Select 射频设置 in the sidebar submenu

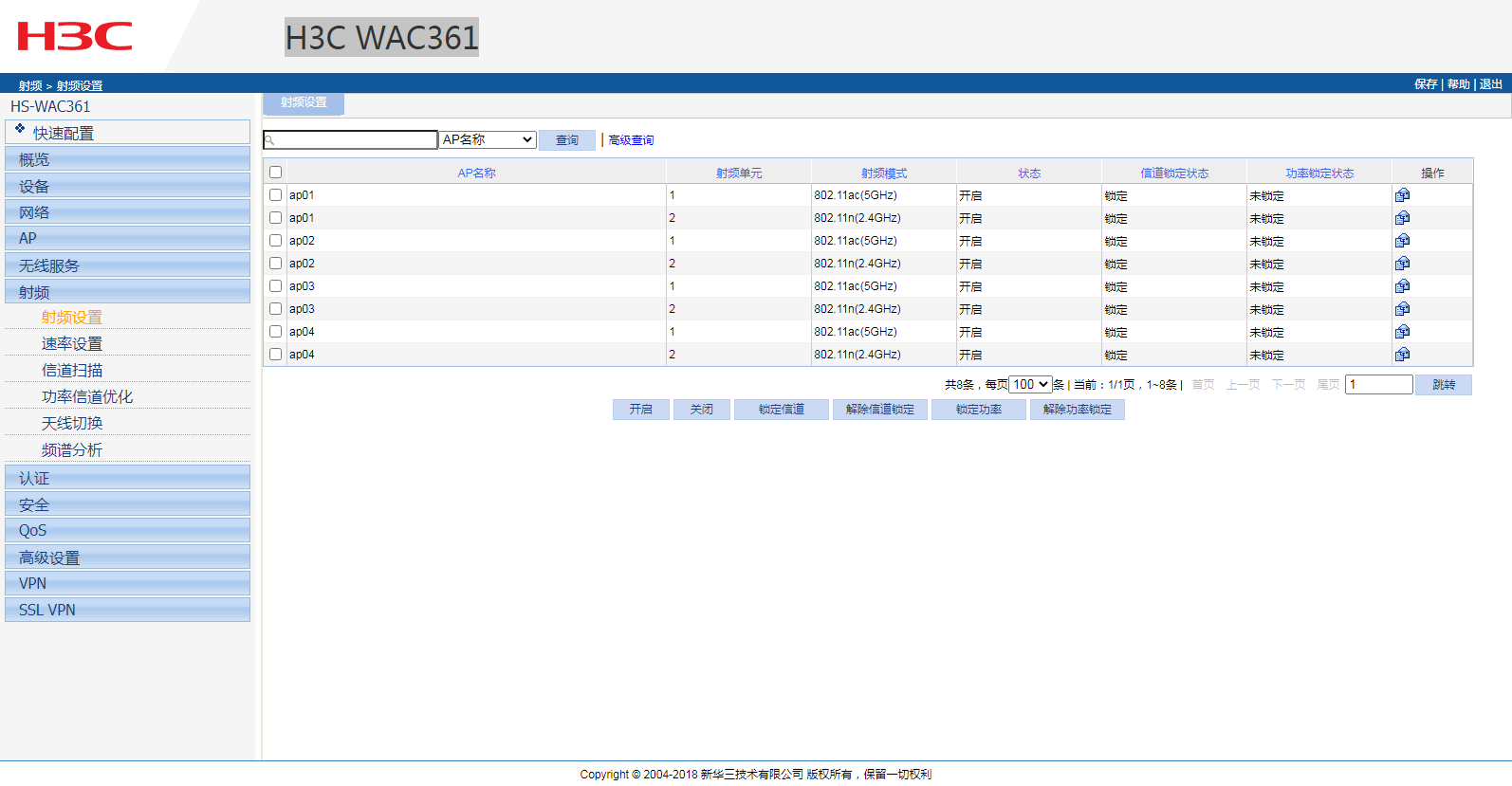click(x=71, y=318)
